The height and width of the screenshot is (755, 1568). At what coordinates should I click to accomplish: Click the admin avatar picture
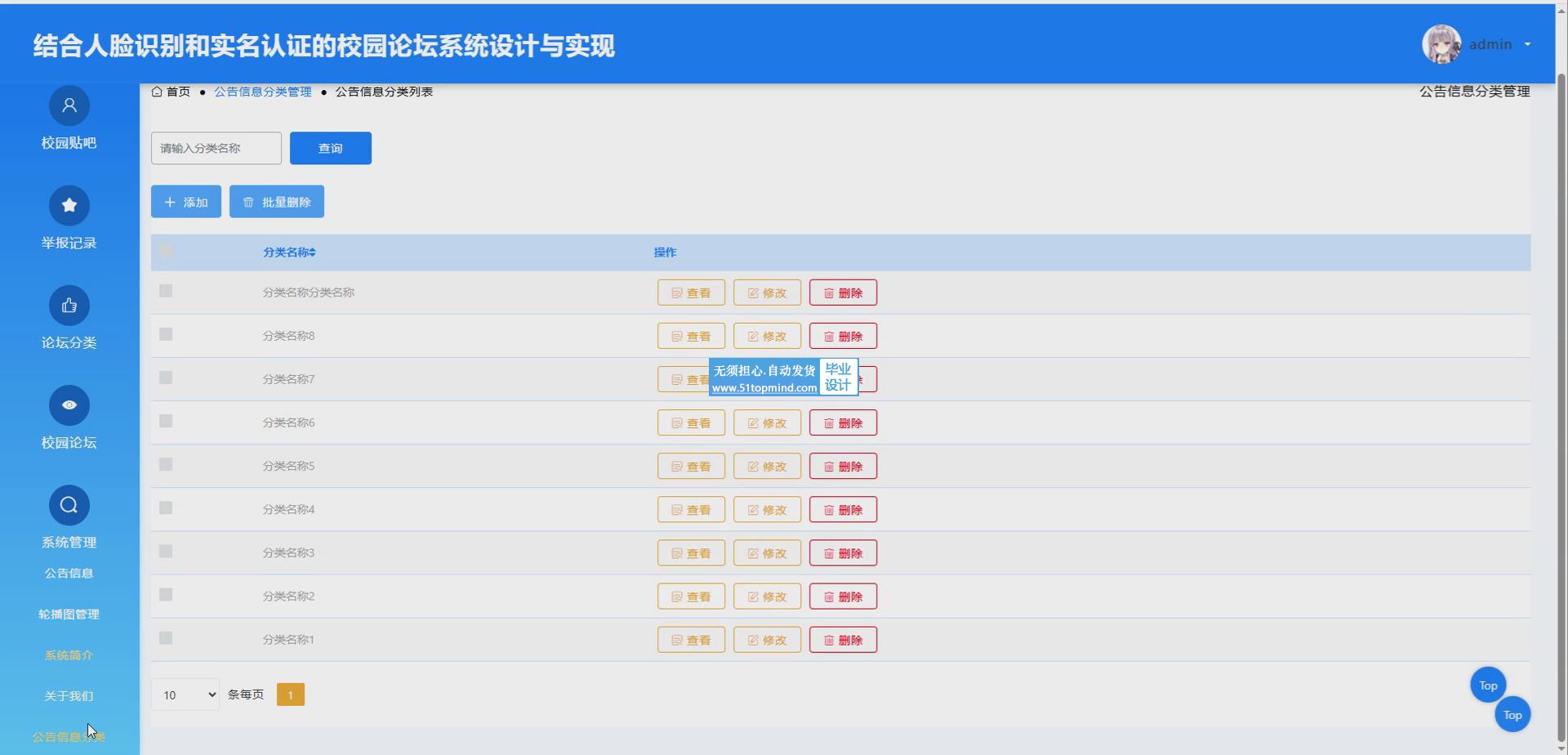1441,44
